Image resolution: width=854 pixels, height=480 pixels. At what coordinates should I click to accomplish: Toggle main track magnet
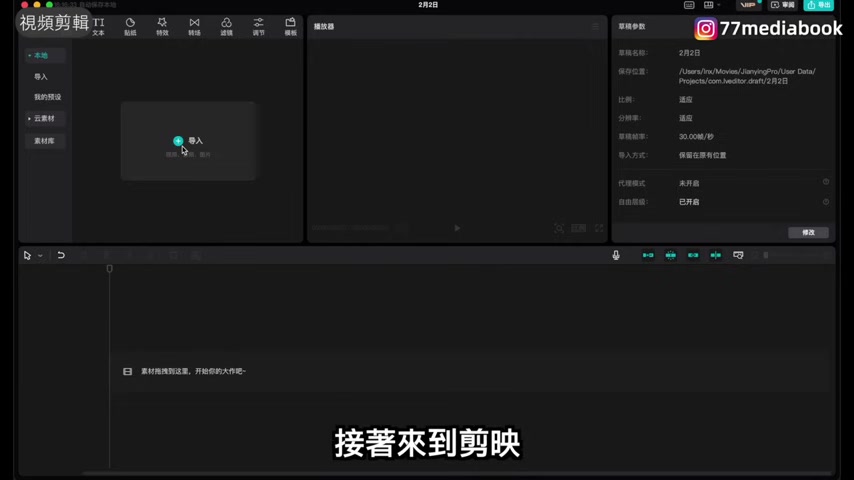(x=648, y=255)
